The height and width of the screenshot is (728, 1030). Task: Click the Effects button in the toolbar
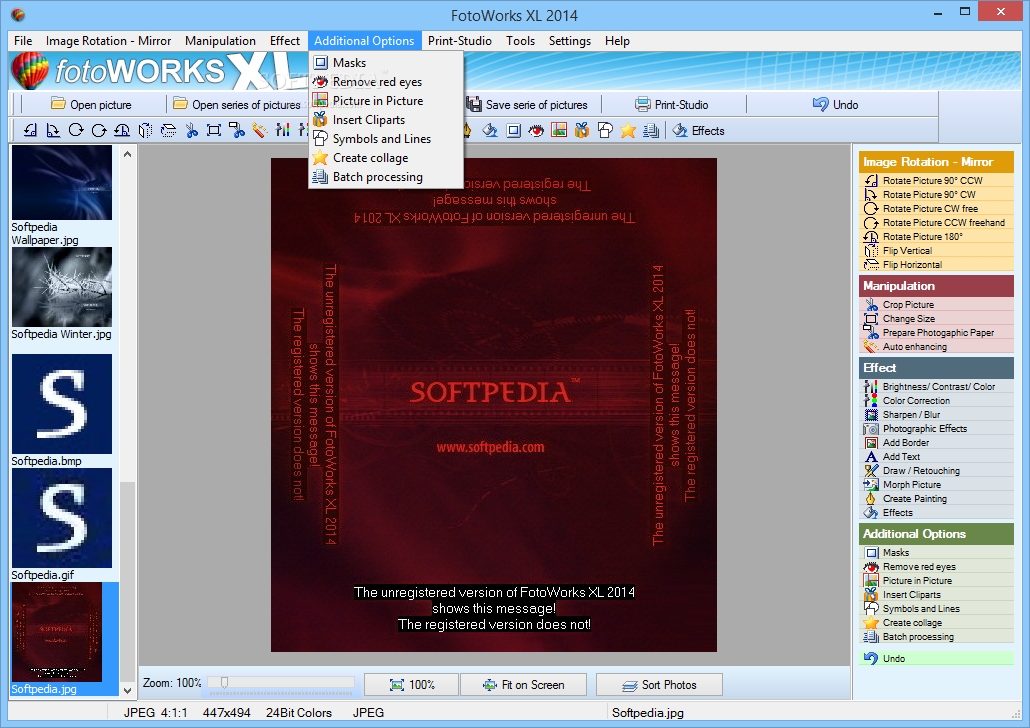[699, 131]
